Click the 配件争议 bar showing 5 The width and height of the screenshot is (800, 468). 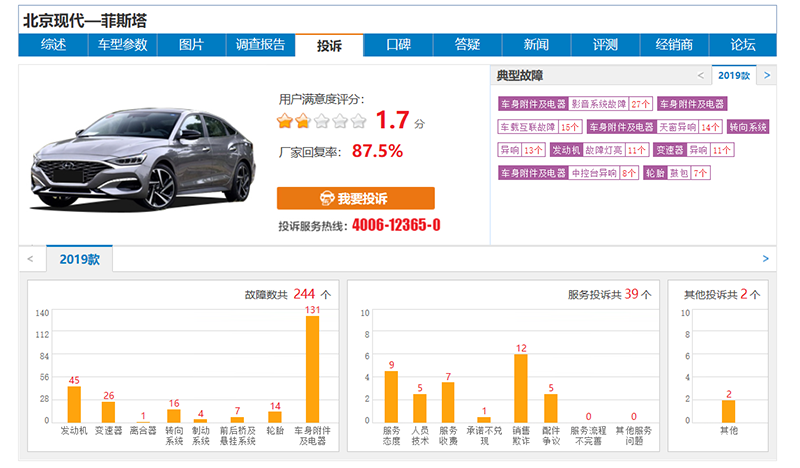pos(551,408)
